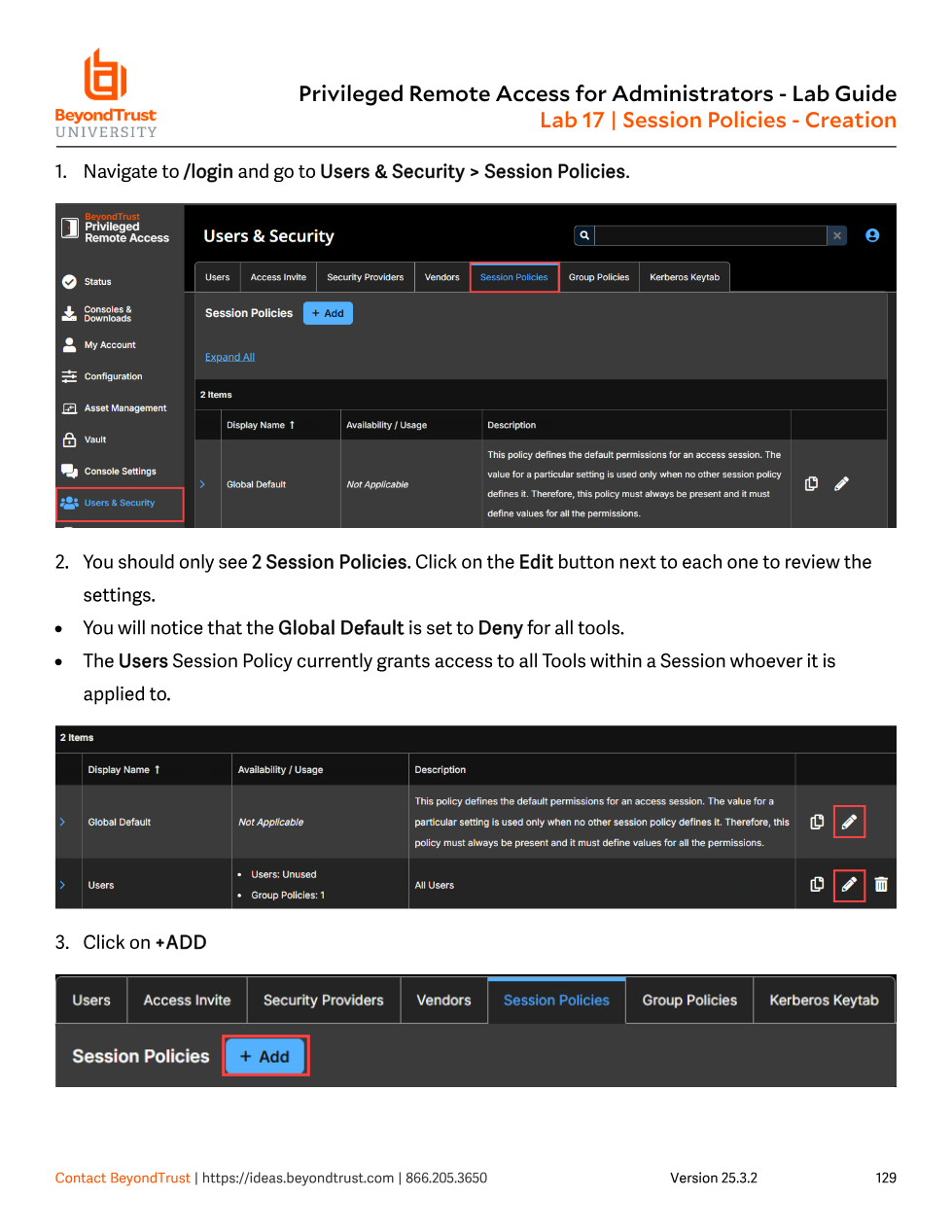Click the BeyondTrust University logo
This screenshot has width=952, height=1232.
(106, 93)
